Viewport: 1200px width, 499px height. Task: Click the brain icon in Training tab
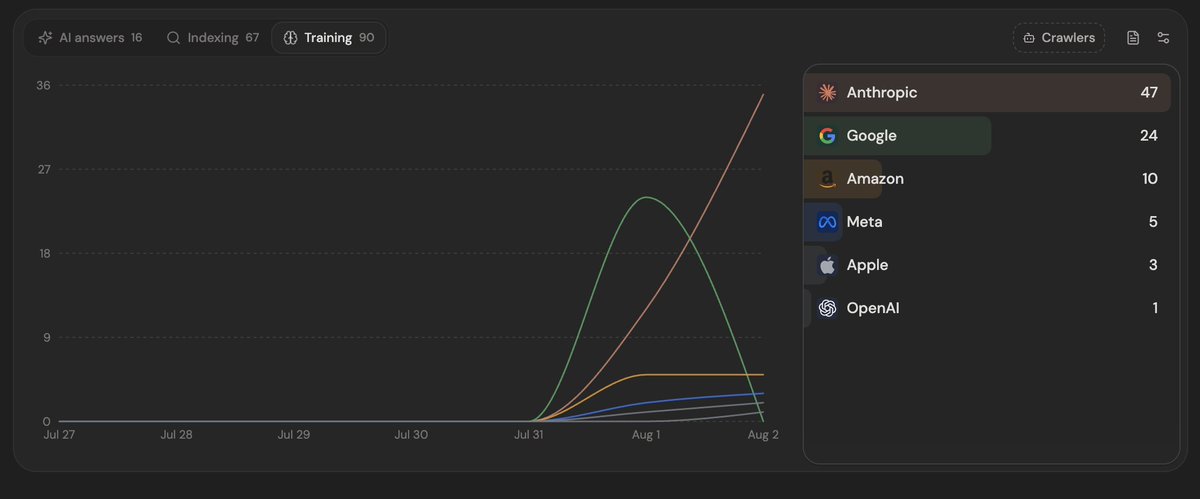click(290, 38)
